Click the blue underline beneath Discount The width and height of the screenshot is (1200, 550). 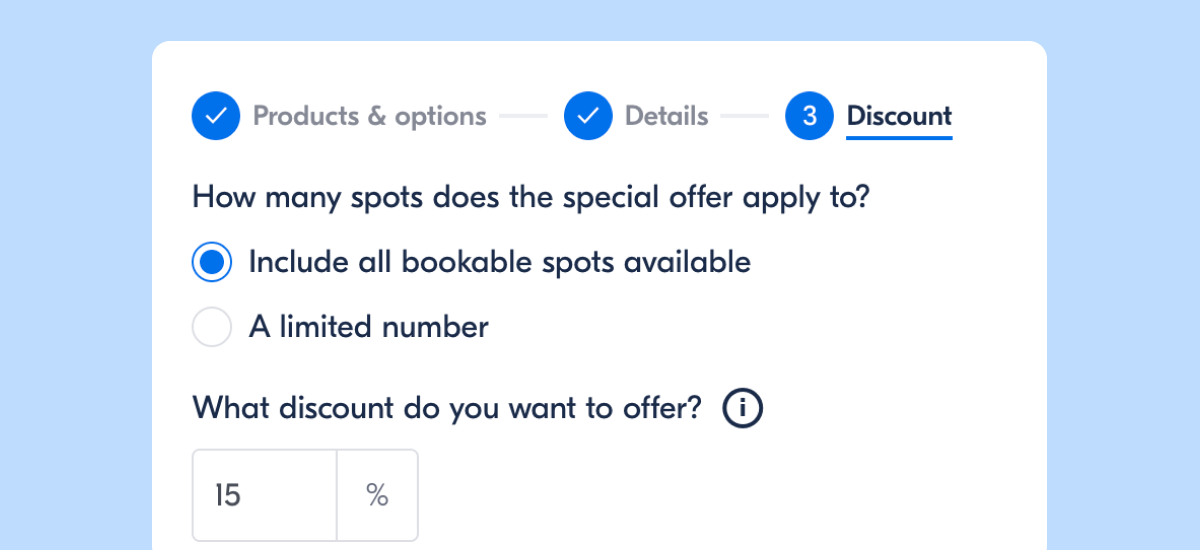(x=899, y=137)
